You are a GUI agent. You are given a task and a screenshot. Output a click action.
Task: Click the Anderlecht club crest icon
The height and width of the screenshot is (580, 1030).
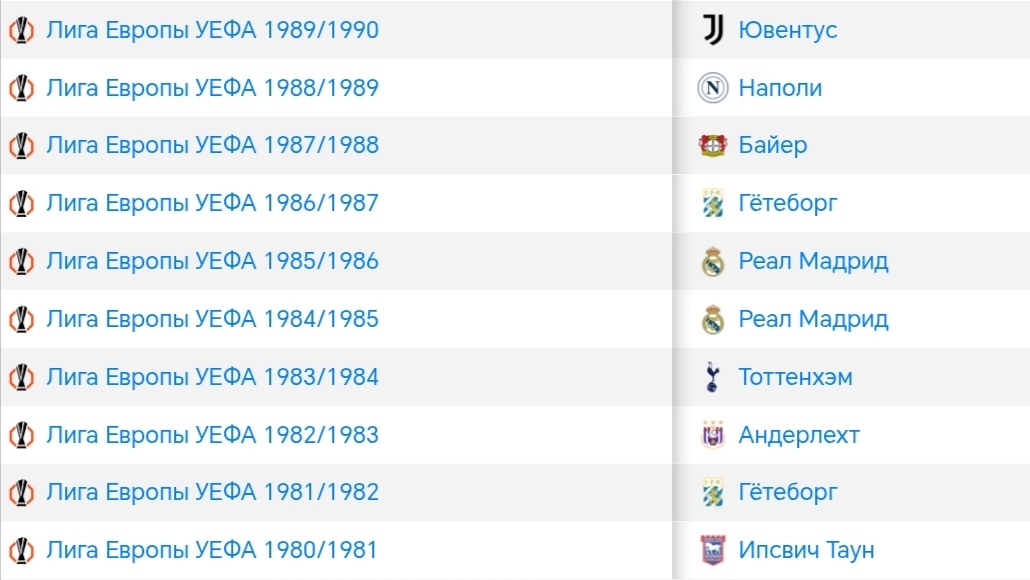[712, 435]
